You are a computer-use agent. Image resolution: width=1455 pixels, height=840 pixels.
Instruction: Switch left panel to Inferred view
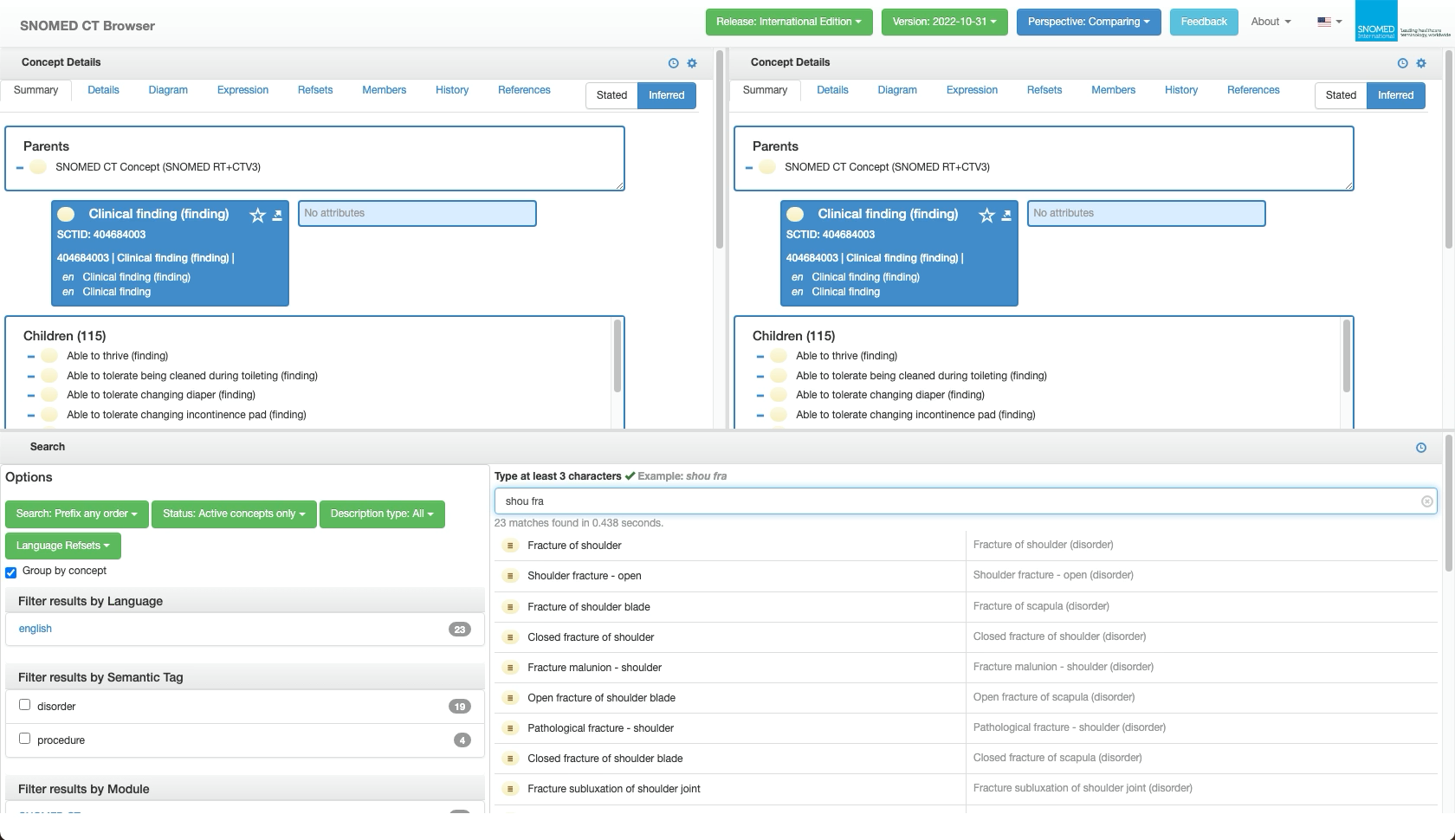667,95
